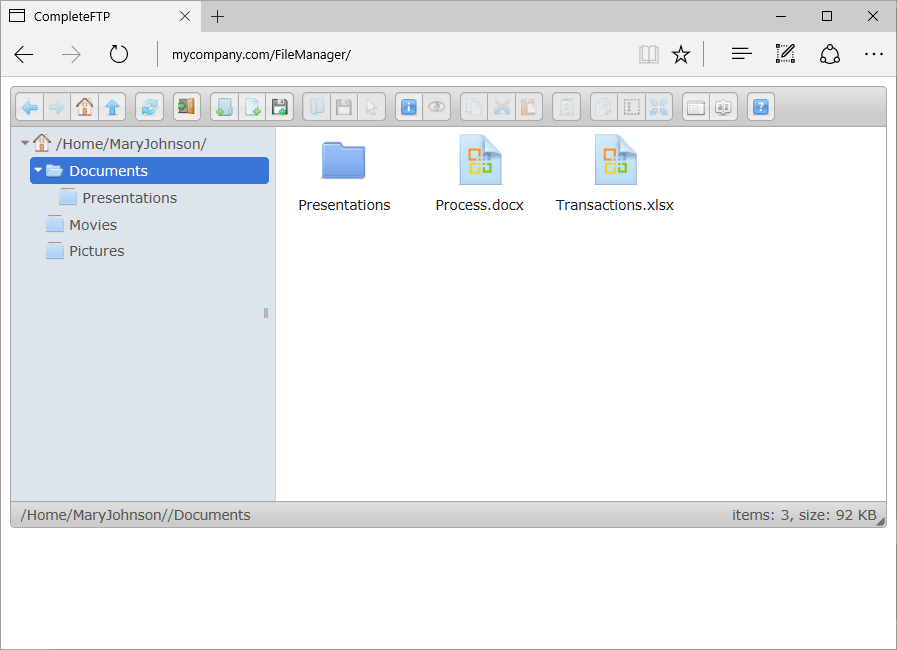Go to home folder via house icon

pyautogui.click(x=84, y=107)
